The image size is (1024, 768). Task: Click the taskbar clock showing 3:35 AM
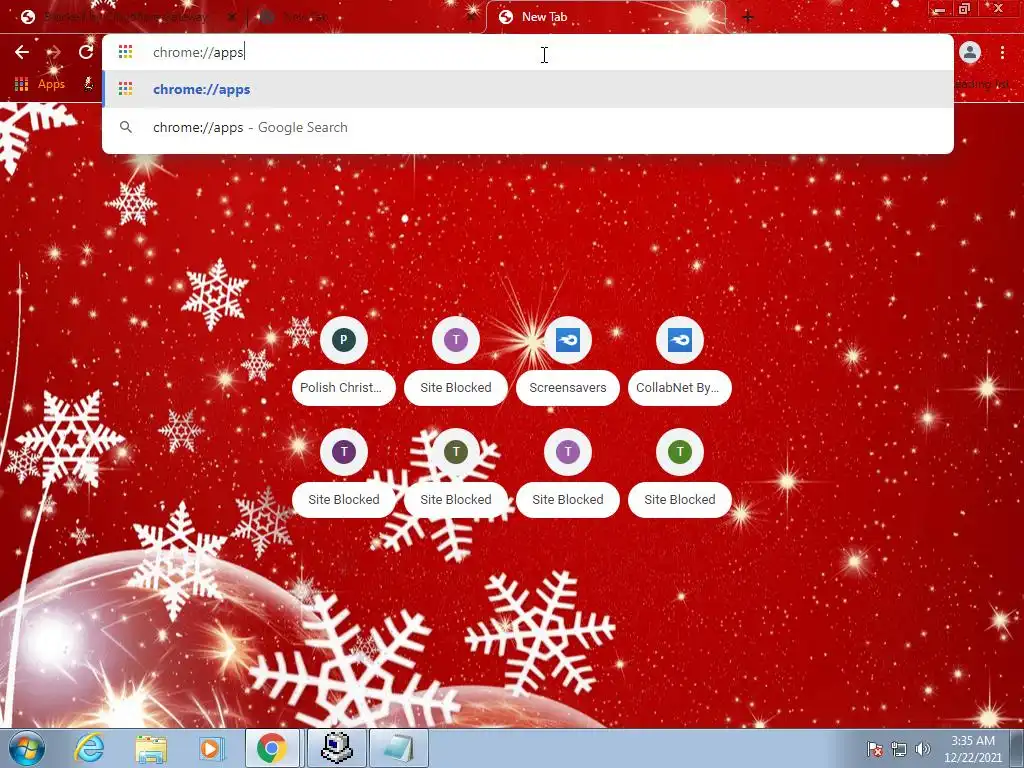(x=972, y=749)
